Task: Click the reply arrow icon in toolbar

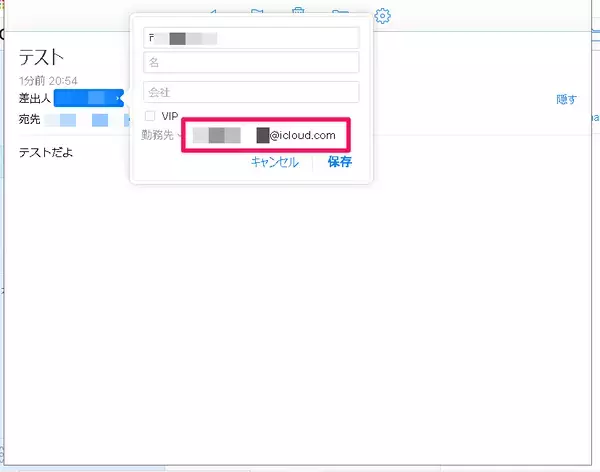Action: (211, 13)
